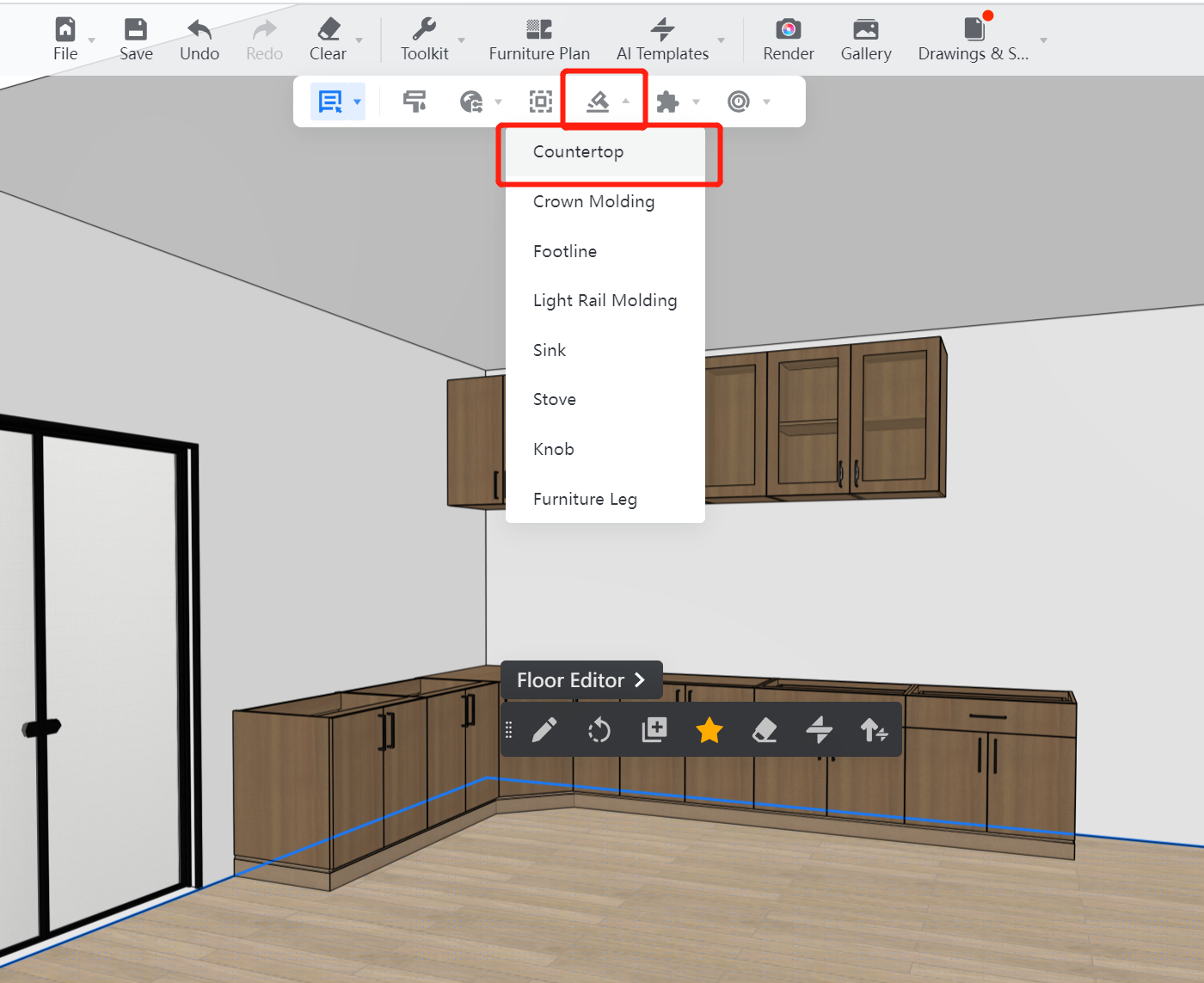This screenshot has width=1204, height=983.
Task: Select Sink from the generation menu
Action: tap(549, 350)
